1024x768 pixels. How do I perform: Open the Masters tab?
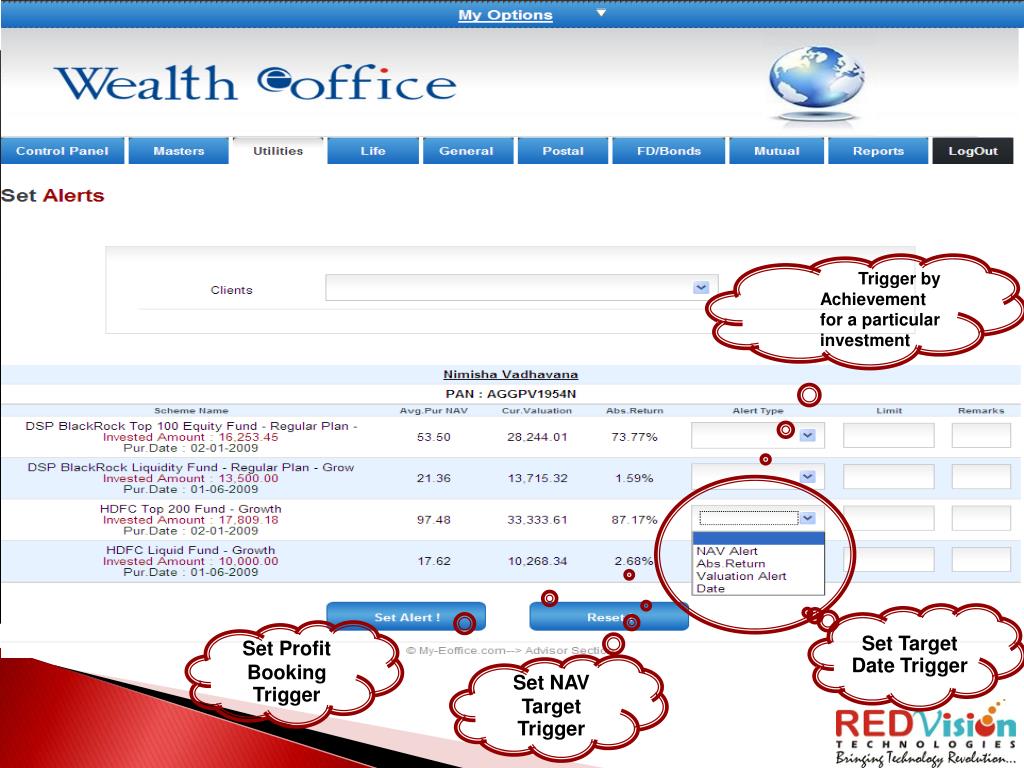pos(179,151)
